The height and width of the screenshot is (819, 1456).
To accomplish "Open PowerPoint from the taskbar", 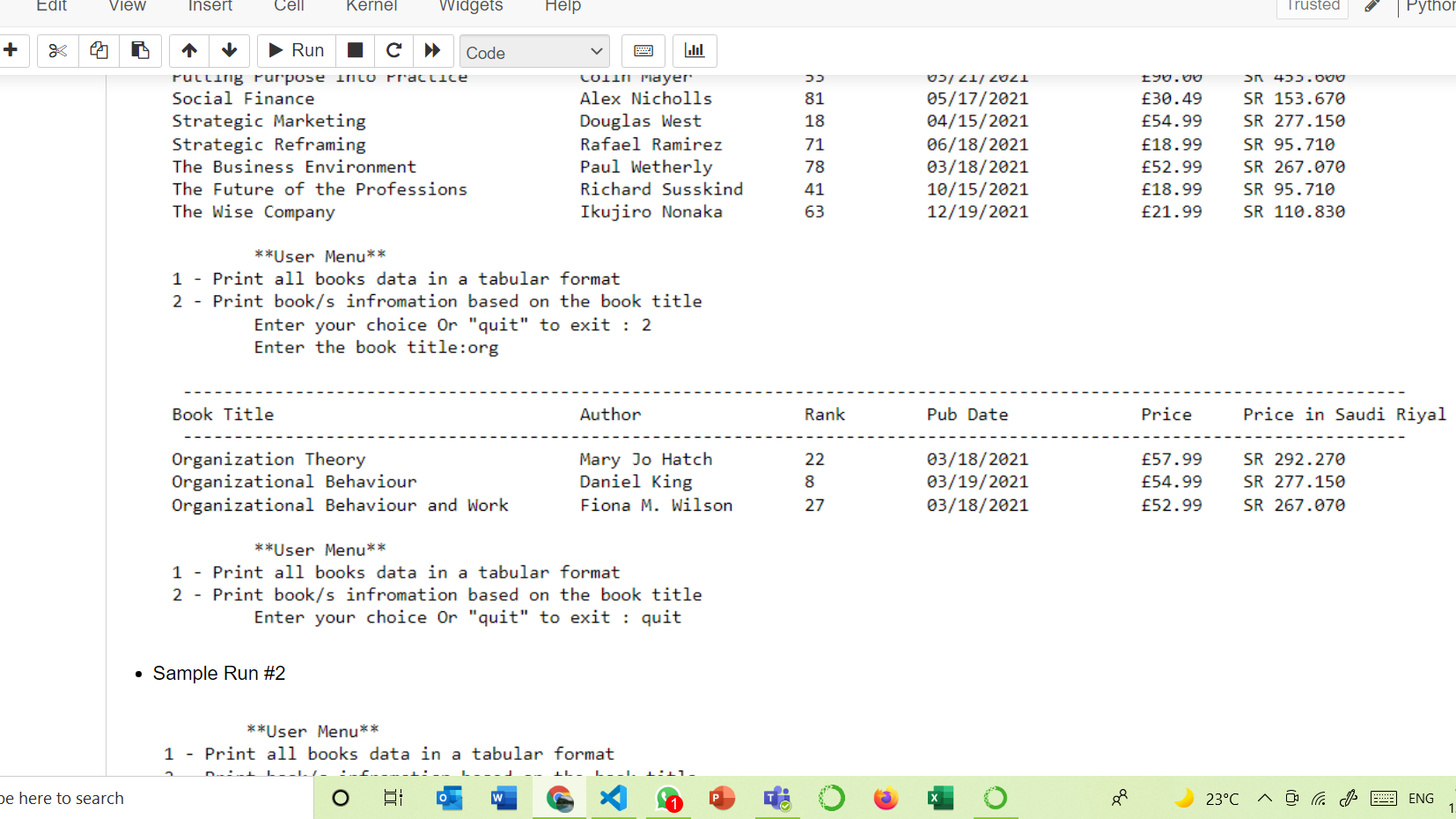I will click(x=722, y=798).
